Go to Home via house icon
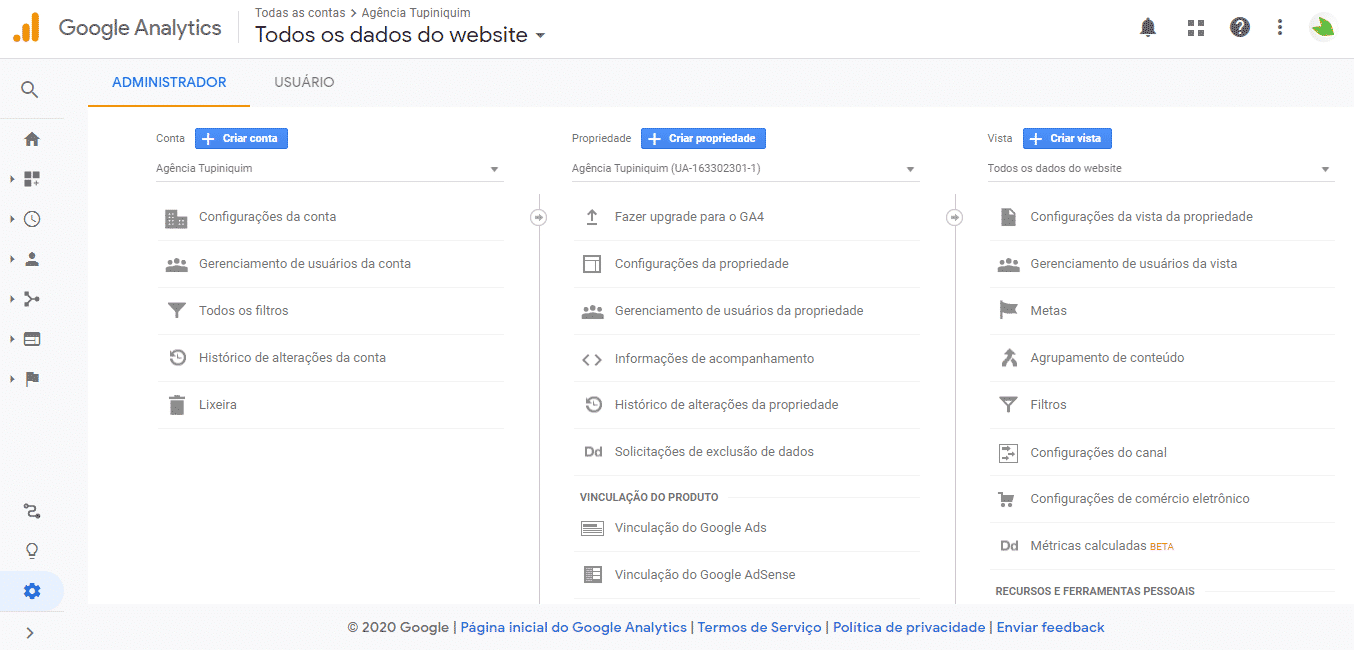The height and width of the screenshot is (650, 1354). pos(32,139)
